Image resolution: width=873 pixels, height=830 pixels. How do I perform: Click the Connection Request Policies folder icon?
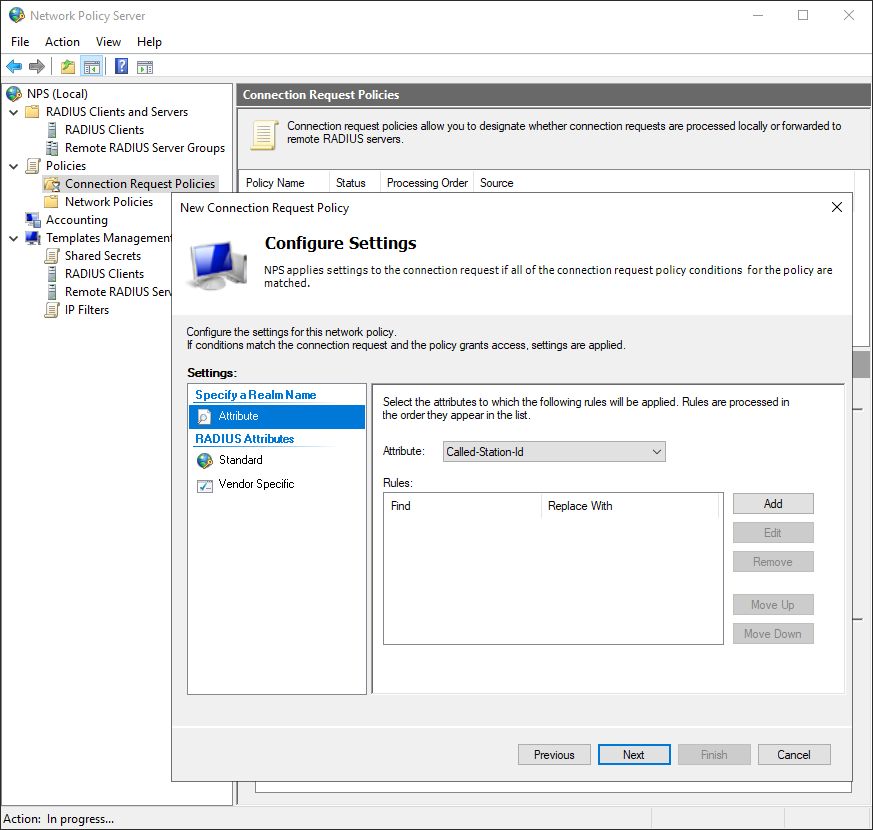tap(52, 184)
